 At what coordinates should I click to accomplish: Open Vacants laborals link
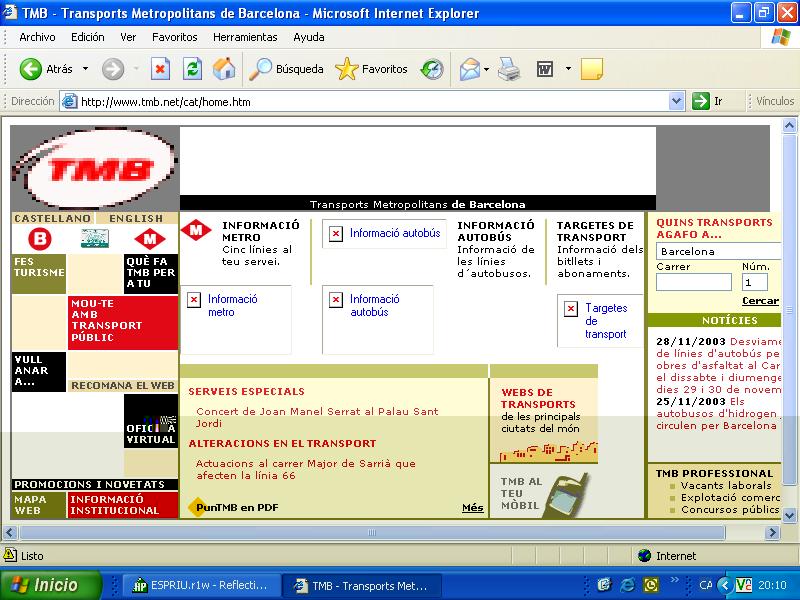tap(726, 485)
